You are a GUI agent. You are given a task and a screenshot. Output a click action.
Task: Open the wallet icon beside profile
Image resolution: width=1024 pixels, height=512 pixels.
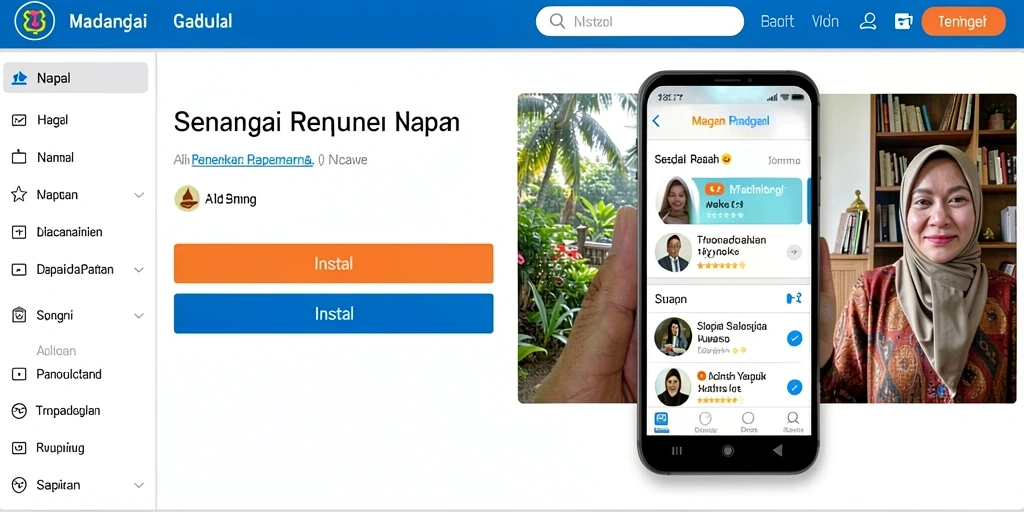tap(903, 22)
